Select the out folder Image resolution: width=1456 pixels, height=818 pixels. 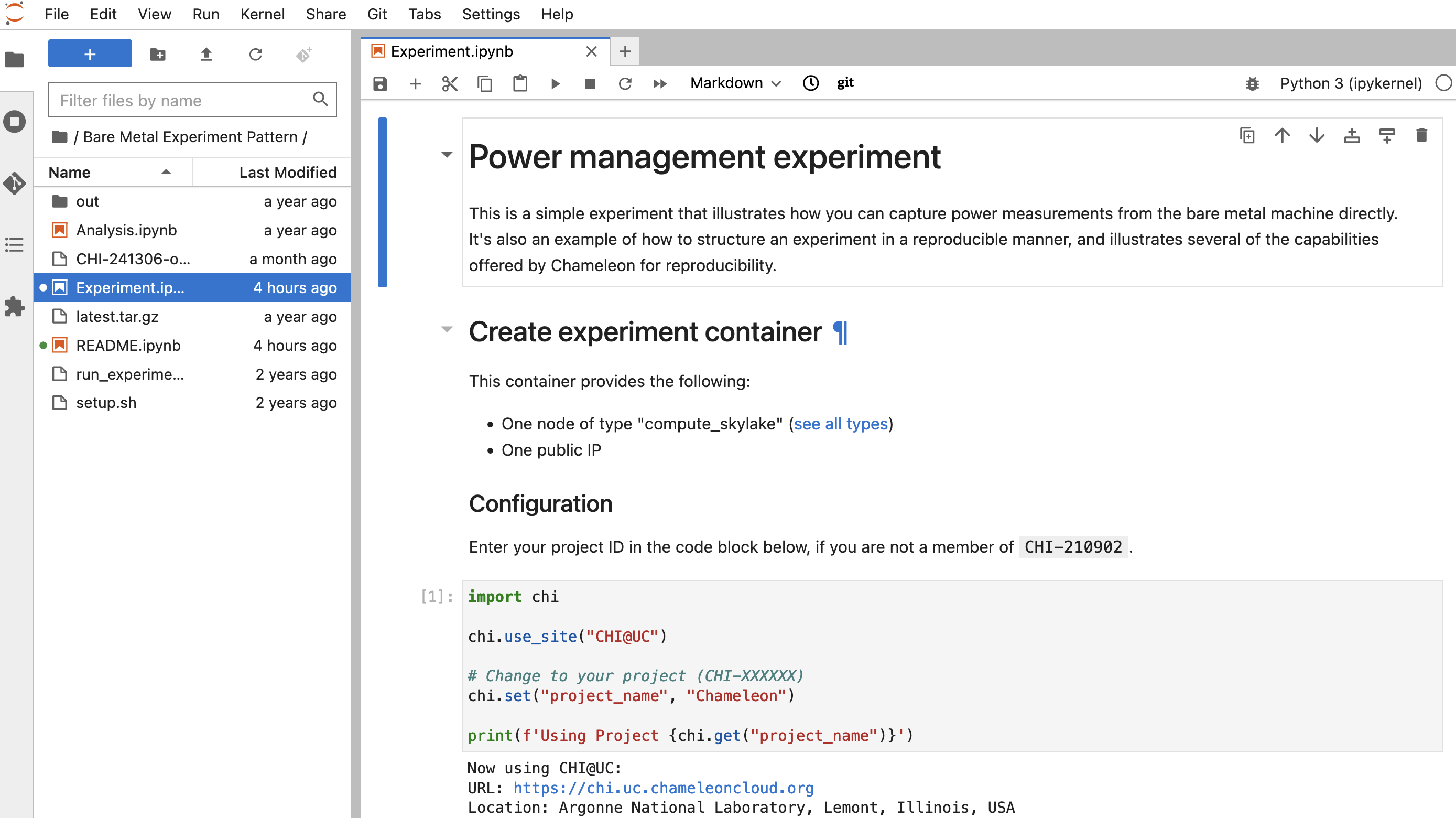click(192, 201)
